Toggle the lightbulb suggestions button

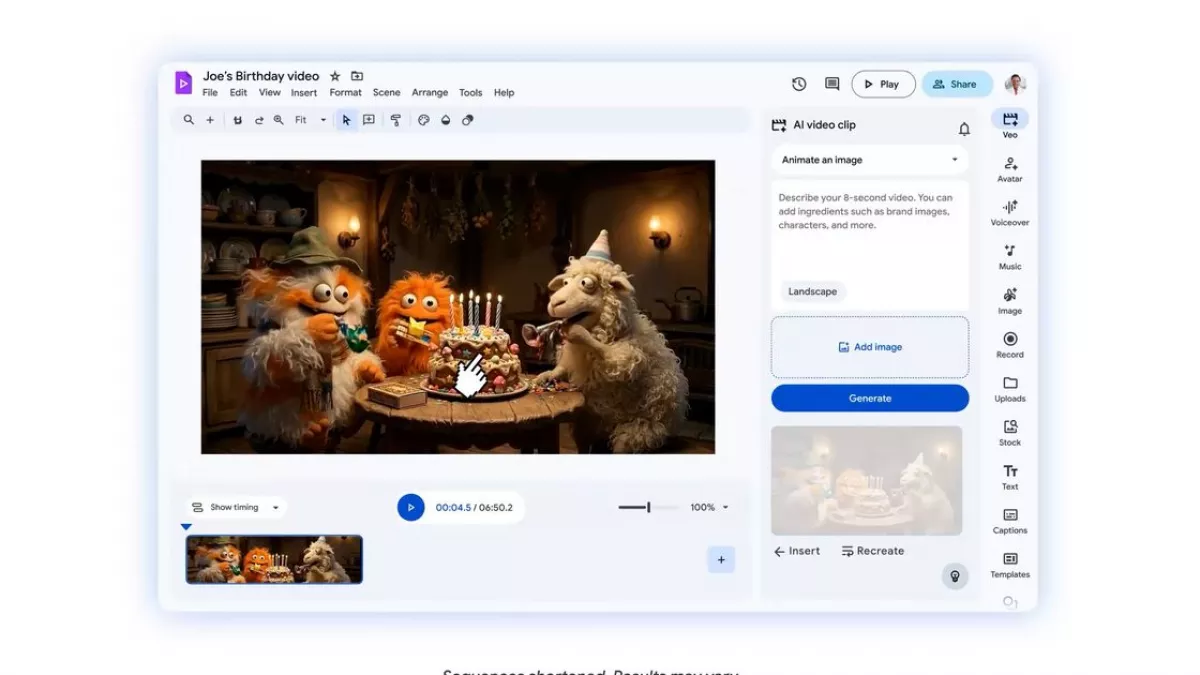click(x=954, y=576)
